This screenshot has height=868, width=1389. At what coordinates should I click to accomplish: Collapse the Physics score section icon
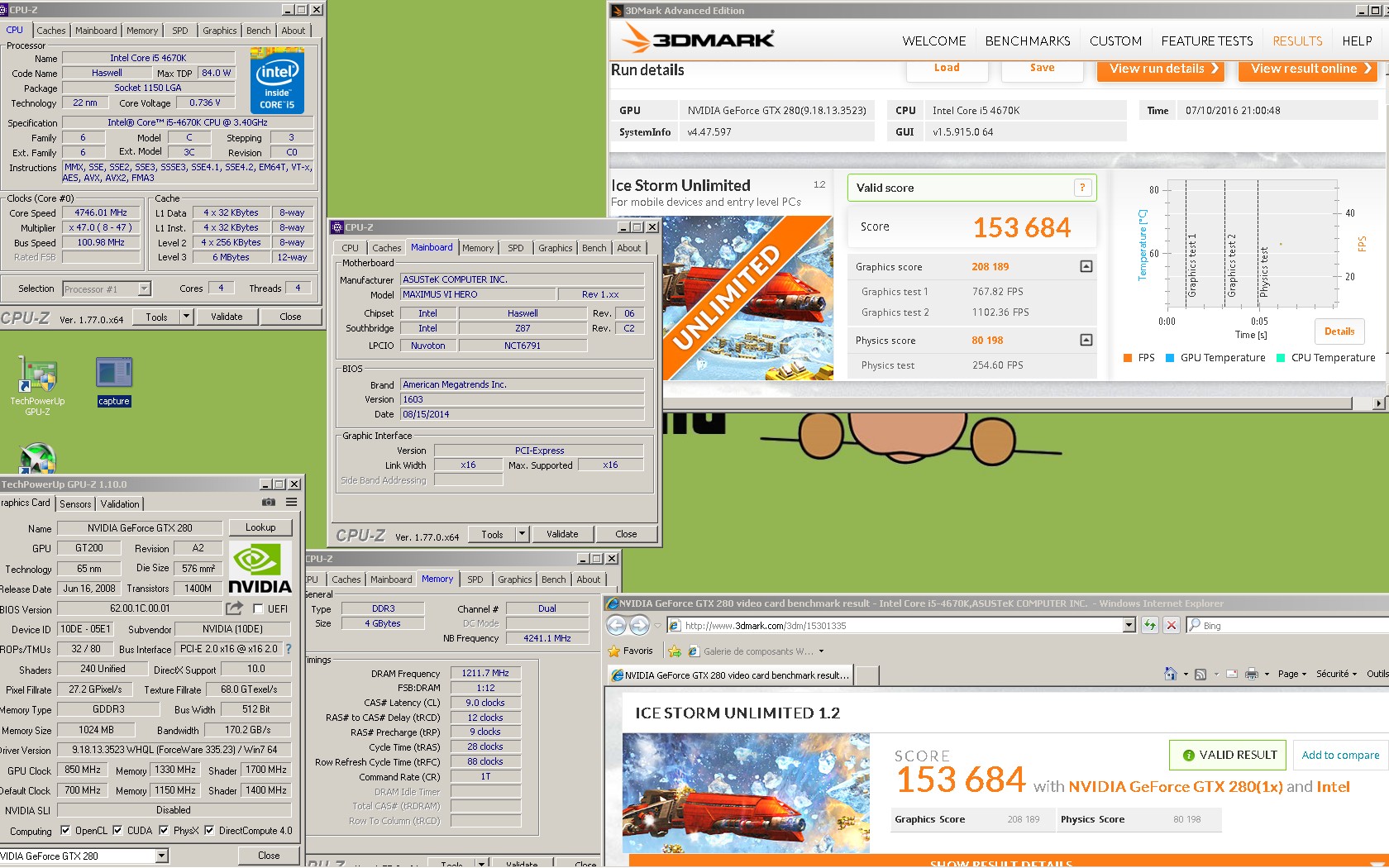point(1086,340)
